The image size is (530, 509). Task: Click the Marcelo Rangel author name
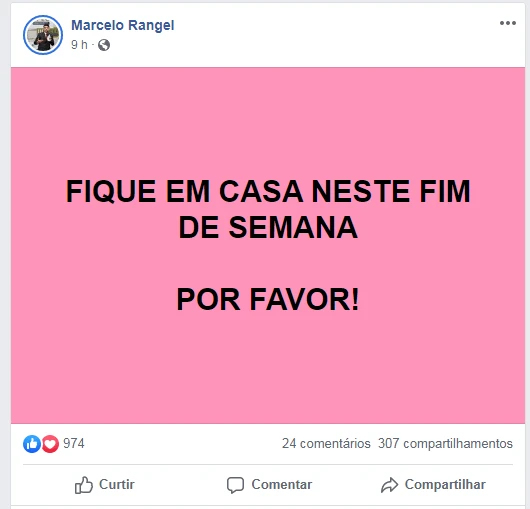[123, 25]
